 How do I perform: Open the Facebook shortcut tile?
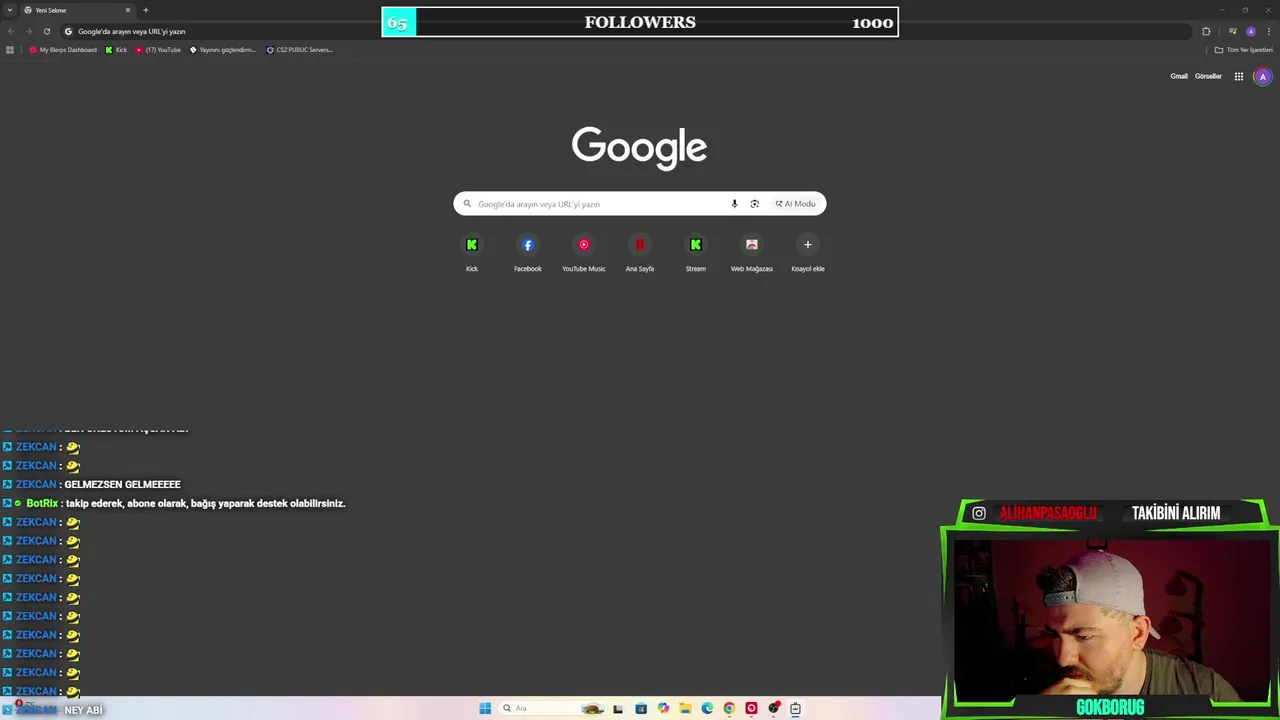528,253
